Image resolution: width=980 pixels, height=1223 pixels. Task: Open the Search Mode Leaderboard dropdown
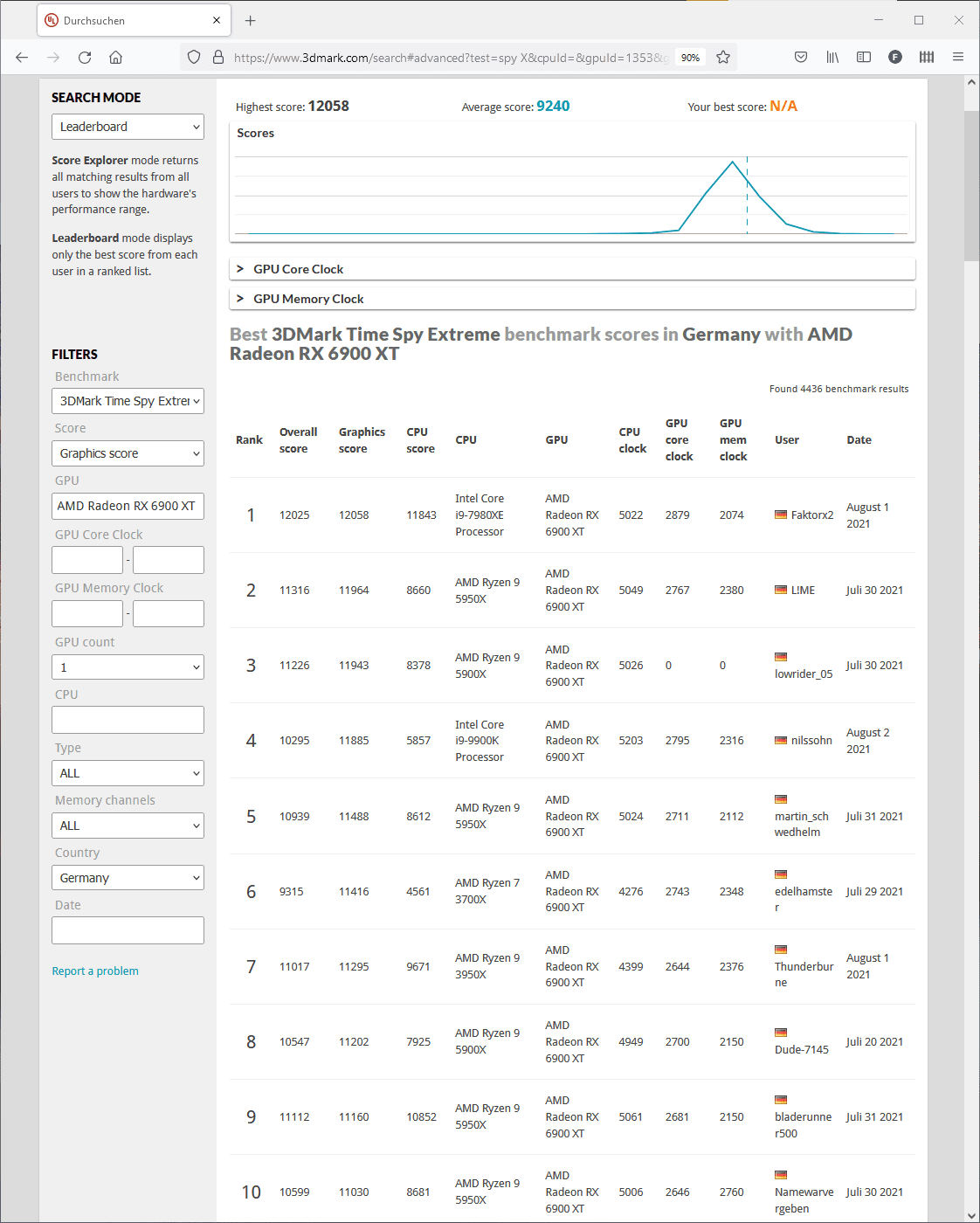128,127
